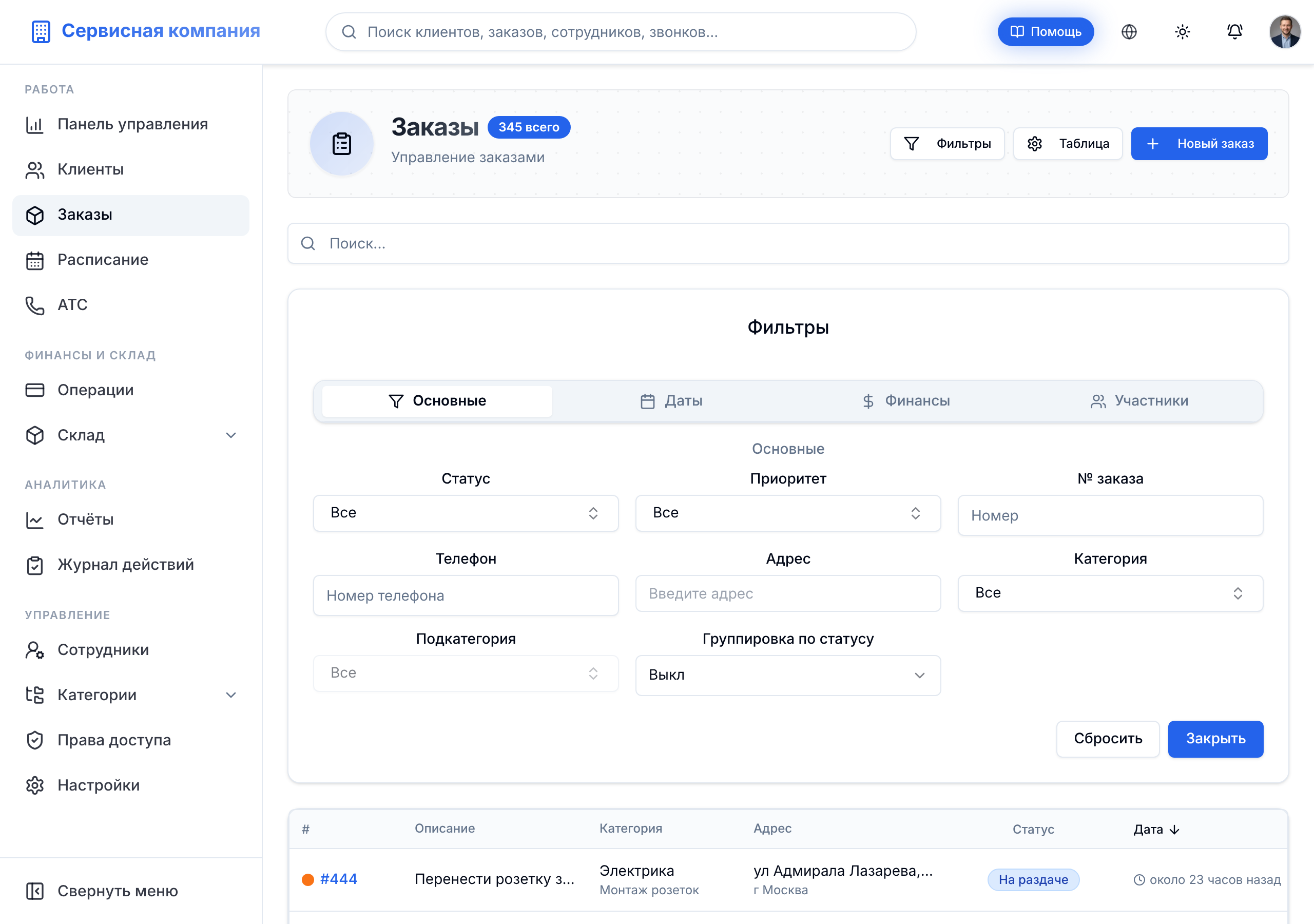Open Группировка по статусу dropdown

click(787, 676)
